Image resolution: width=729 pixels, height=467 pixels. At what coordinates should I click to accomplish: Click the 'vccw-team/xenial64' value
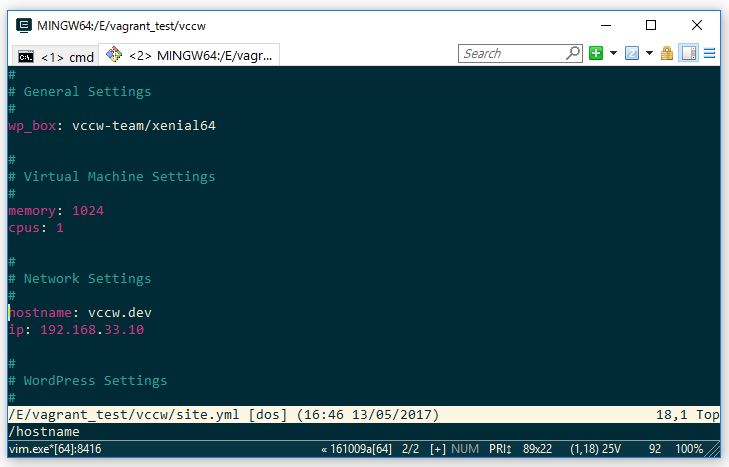(x=144, y=126)
